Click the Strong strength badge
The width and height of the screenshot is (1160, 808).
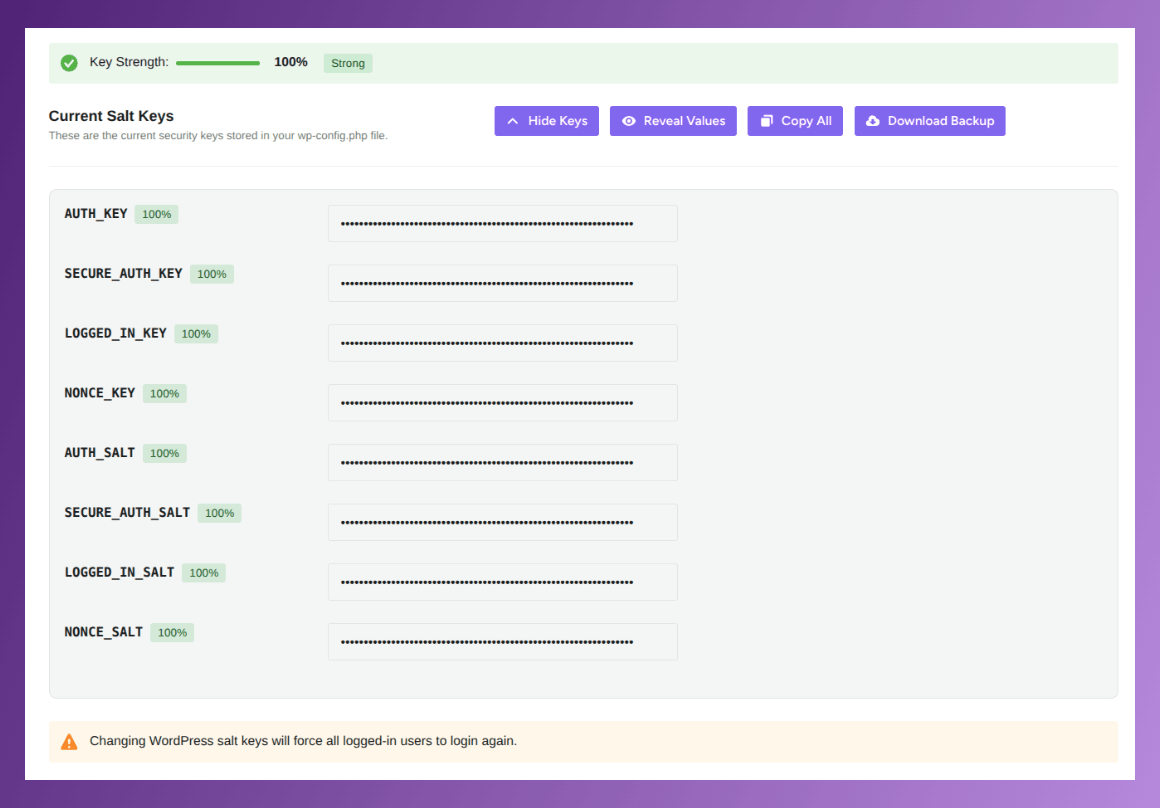[x=348, y=63]
